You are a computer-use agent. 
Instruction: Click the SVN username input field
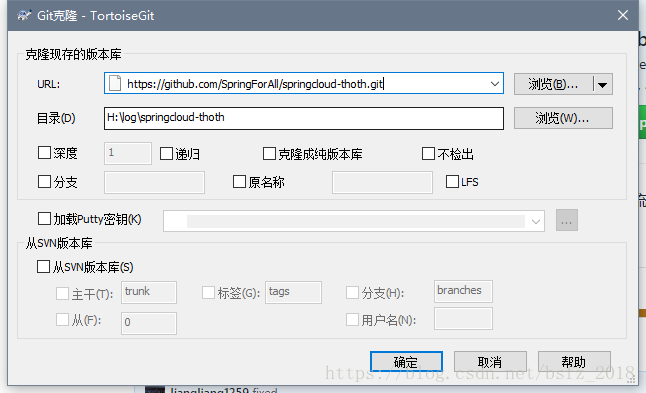pyautogui.click(x=463, y=319)
